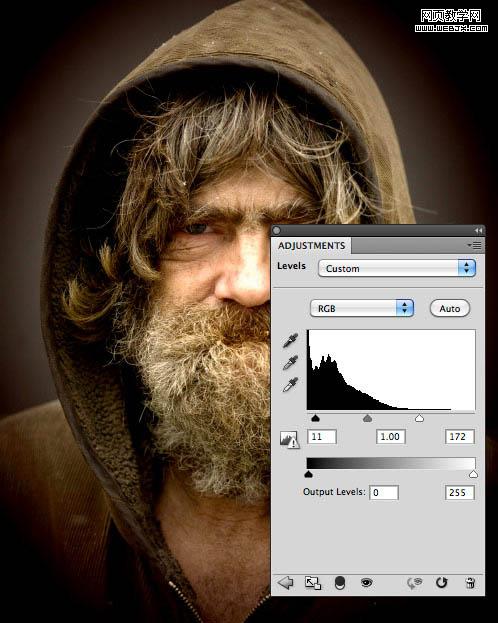
Task: Open the Levels preset dropdown showing Custom
Action: (x=397, y=268)
